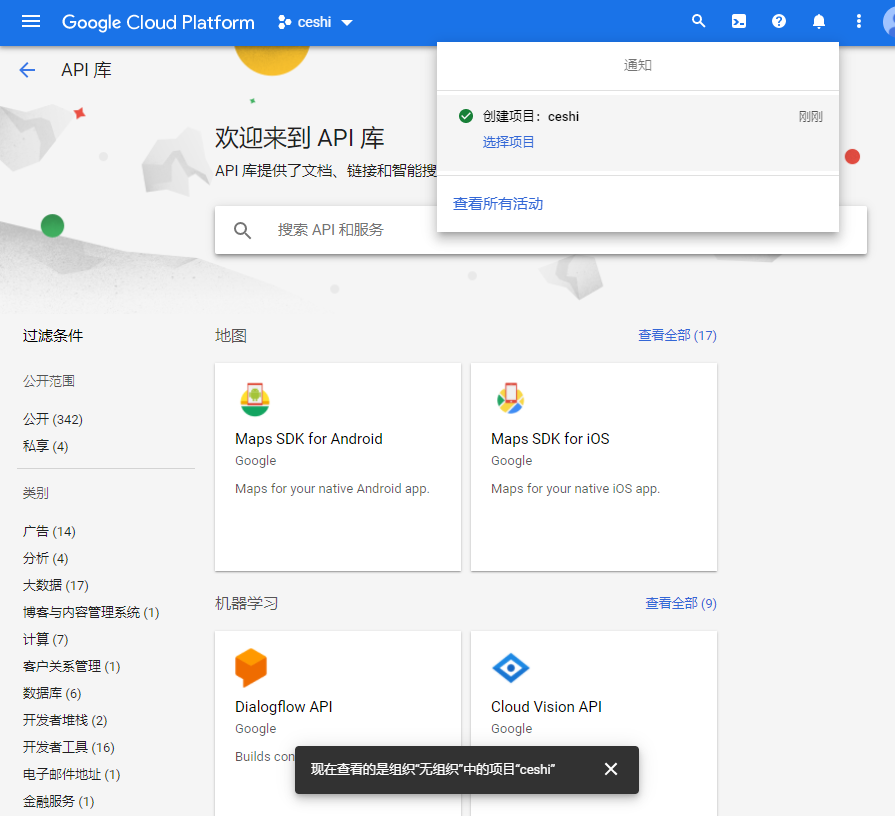Filter by 私享 (4) visibility
Screen dimensions: 895x816
coord(46,446)
